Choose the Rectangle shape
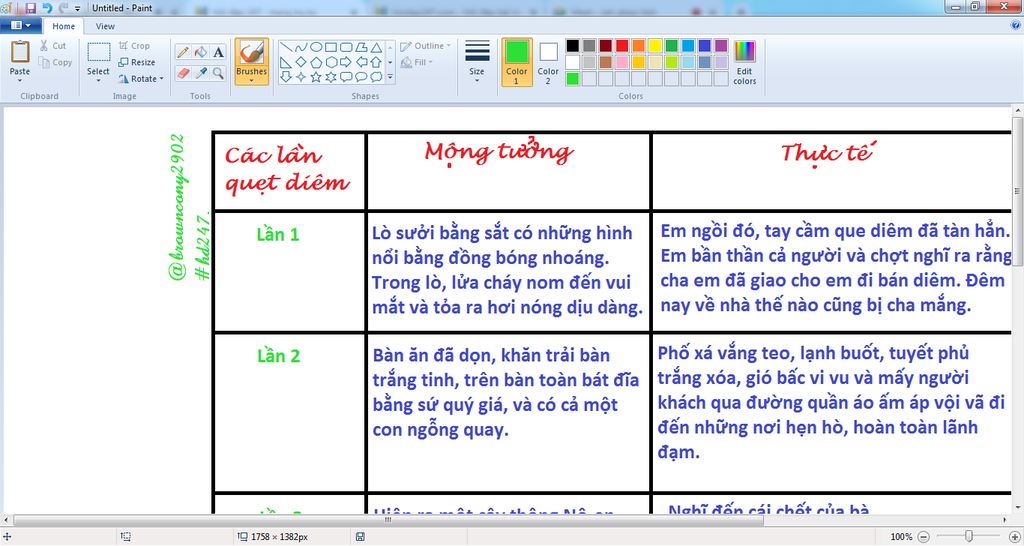 tap(330, 47)
